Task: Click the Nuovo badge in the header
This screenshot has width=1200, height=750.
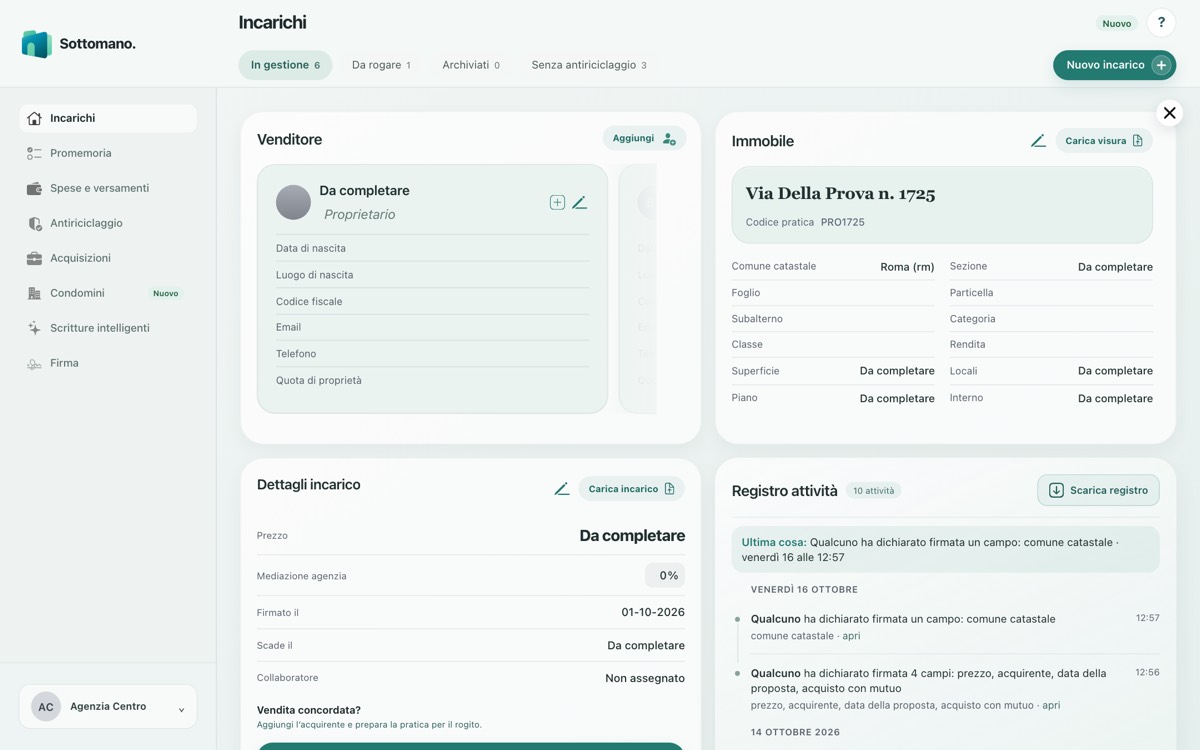Action: [1116, 23]
